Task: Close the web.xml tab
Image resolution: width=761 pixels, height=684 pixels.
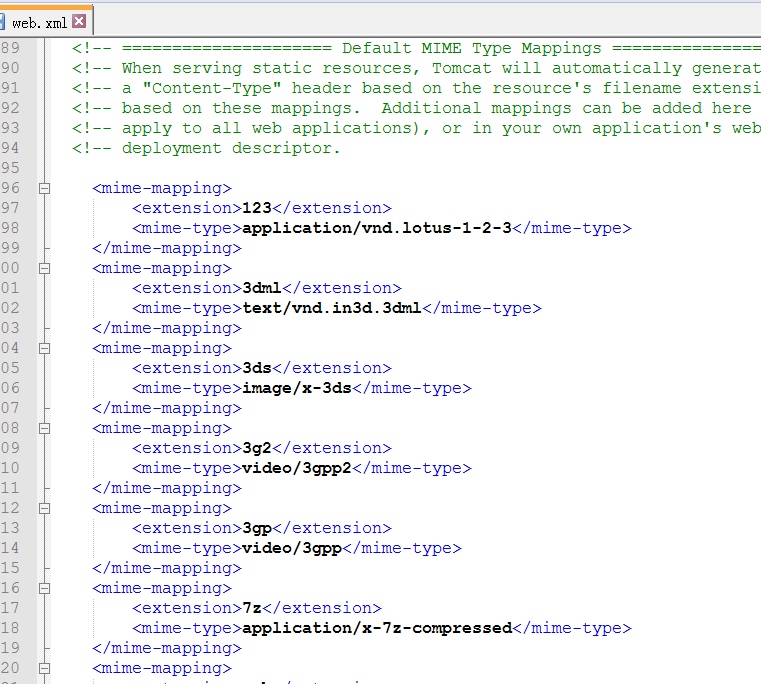Action: pos(79,21)
